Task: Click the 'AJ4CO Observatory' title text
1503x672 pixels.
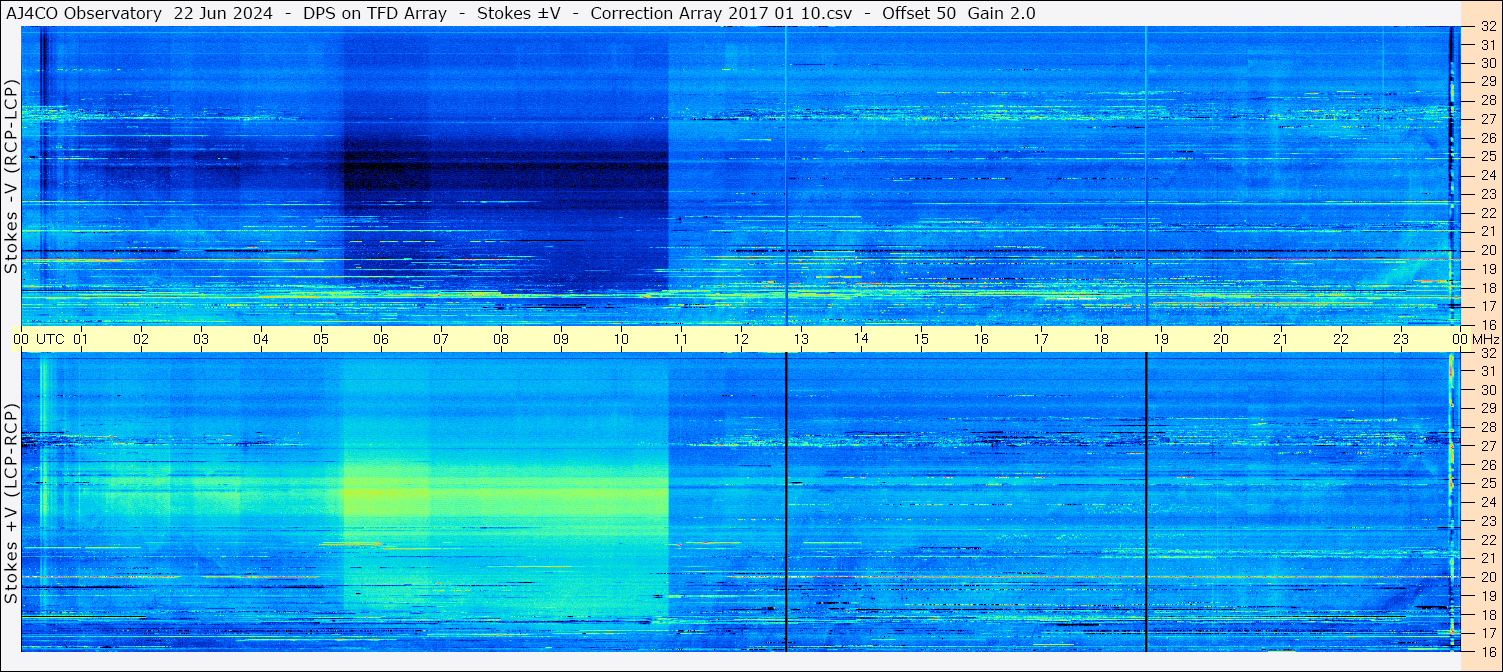Action: pyautogui.click(x=83, y=13)
